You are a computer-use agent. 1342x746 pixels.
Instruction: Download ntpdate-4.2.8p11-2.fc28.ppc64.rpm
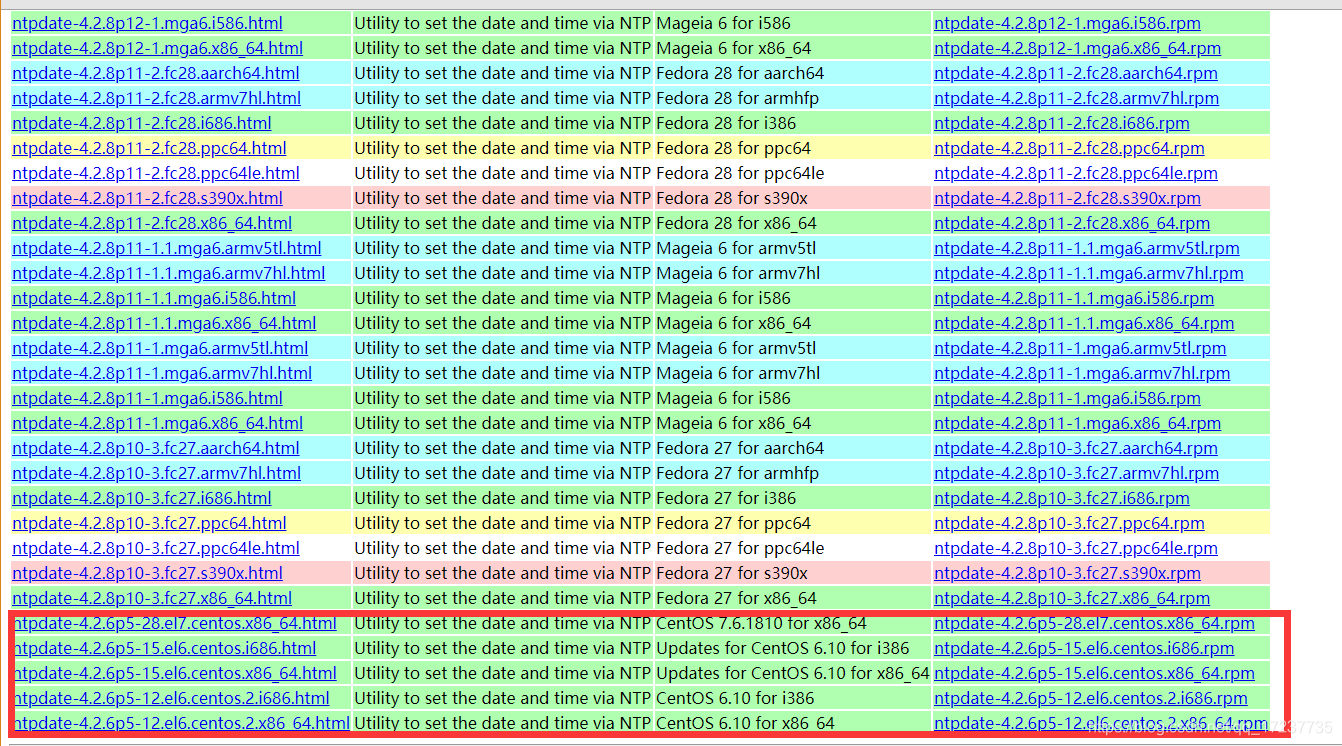pyautogui.click(x=1069, y=148)
